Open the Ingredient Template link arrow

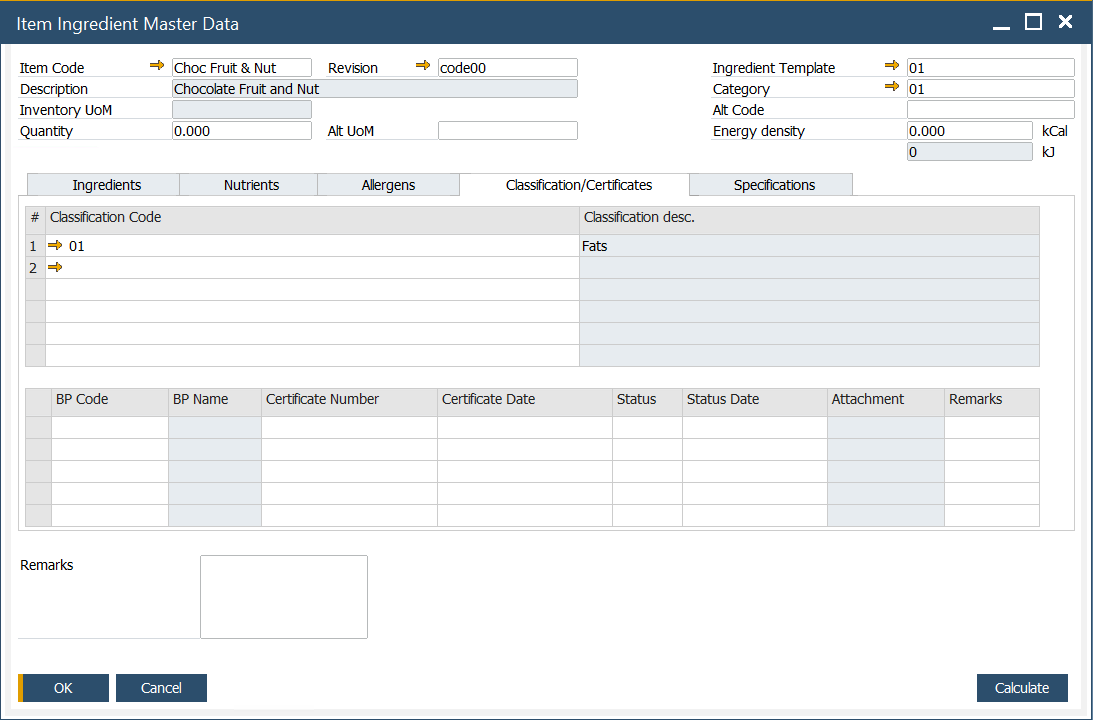[892, 67]
